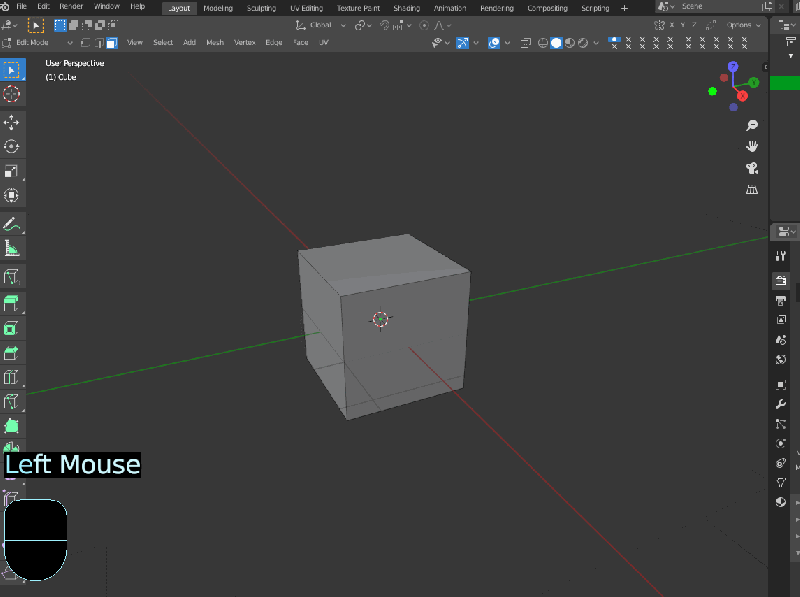Toggle X-Ray viewport mode
Screen dimensions: 800x597
525,42
